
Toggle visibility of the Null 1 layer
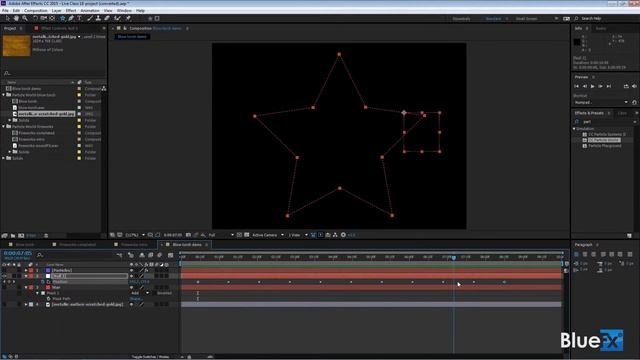[x=4, y=276]
